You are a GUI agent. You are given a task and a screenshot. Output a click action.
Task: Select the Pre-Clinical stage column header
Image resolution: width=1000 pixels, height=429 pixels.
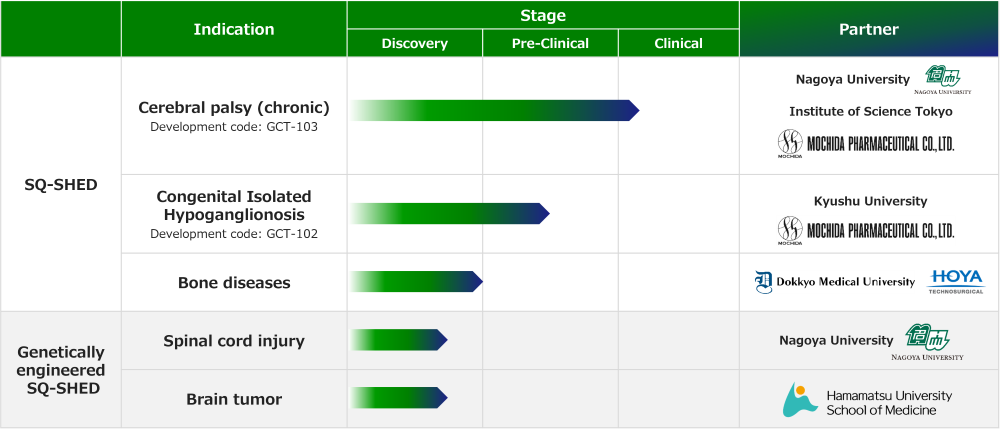pos(550,43)
